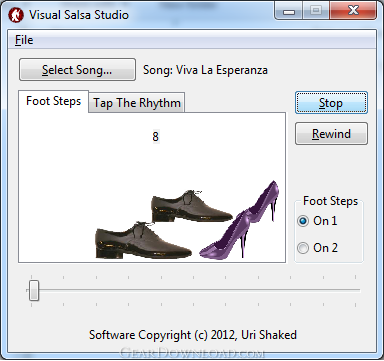This screenshot has width=384, height=361.
Task: Click the Software Copyright 2012 Uri Shaked text
Action: [x=193, y=335]
